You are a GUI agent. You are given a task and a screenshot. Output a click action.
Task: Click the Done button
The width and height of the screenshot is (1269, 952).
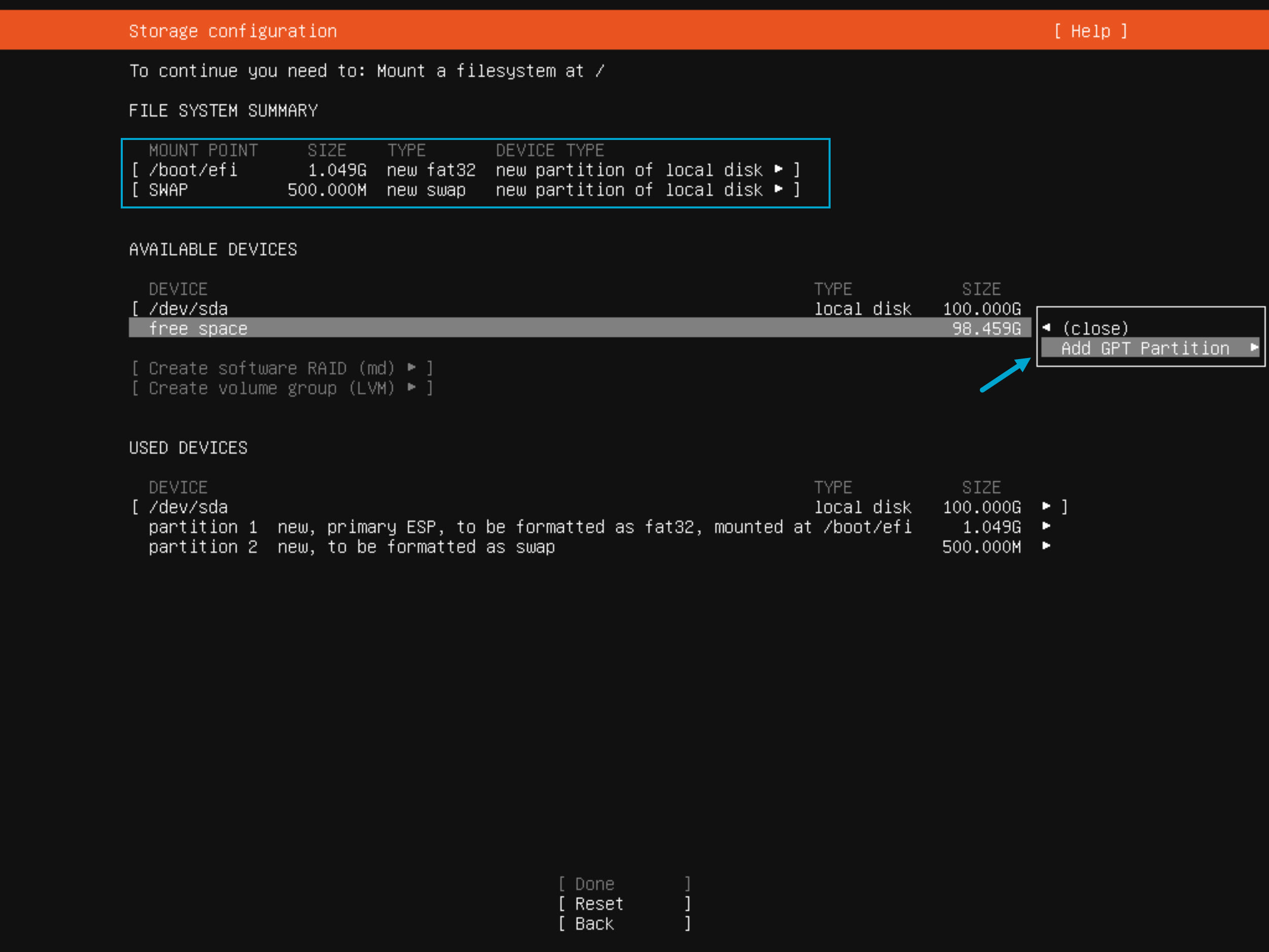tap(595, 884)
